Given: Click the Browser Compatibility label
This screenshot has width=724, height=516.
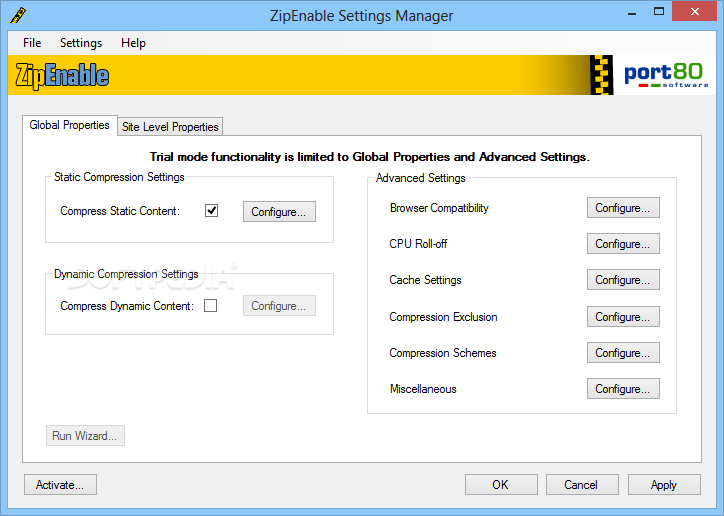Looking at the screenshot, I should (x=439, y=208).
